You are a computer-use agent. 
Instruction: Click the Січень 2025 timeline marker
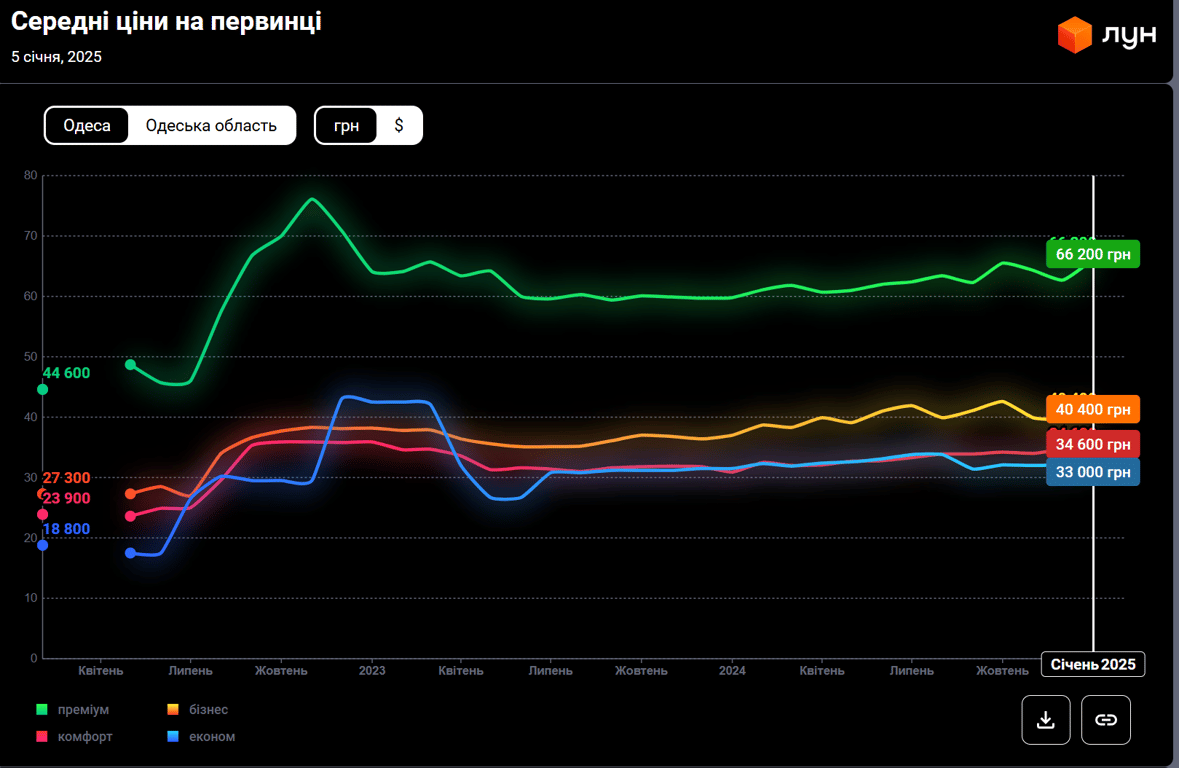pyautogui.click(x=1093, y=665)
